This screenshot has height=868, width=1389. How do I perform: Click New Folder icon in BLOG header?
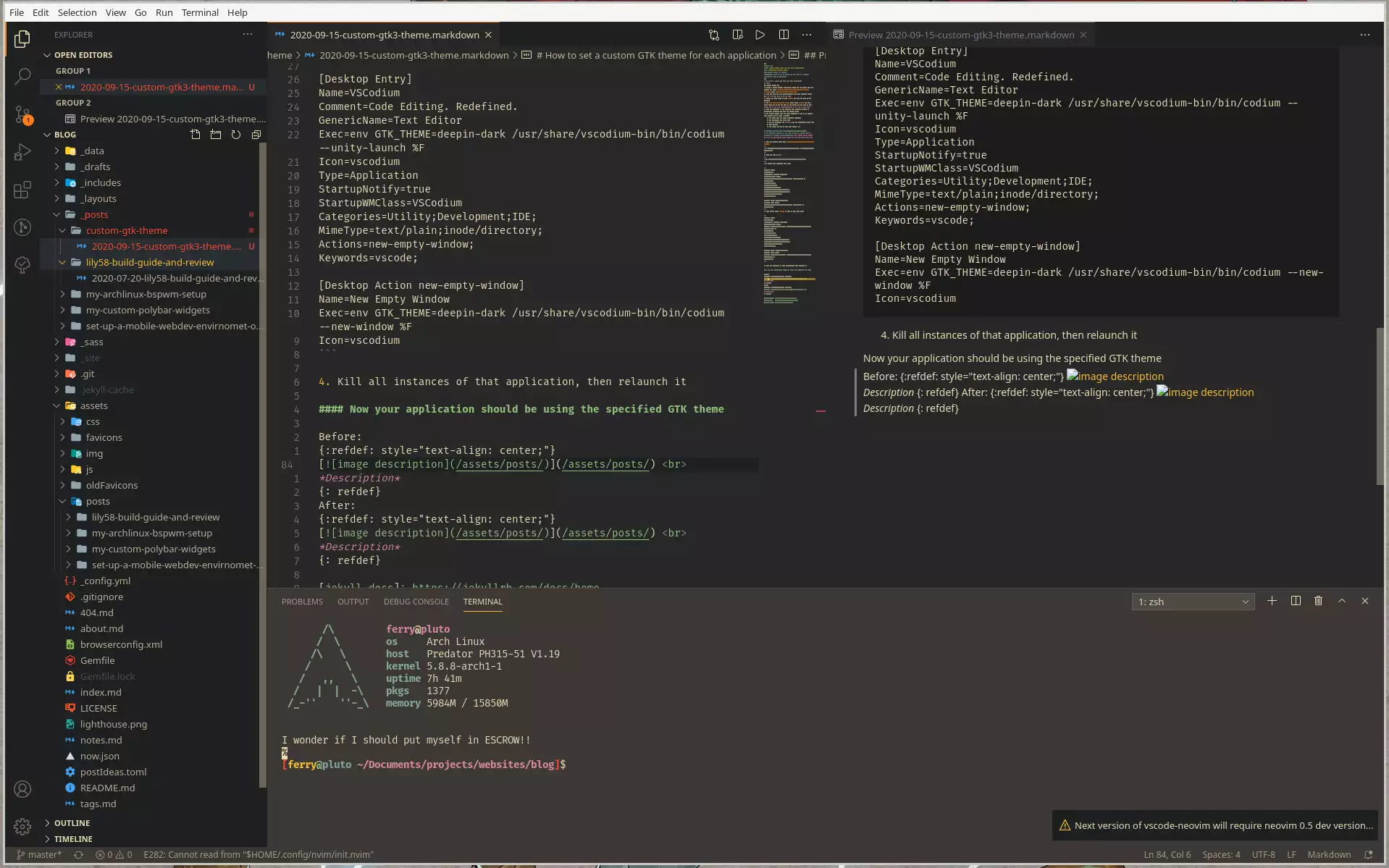[216, 135]
